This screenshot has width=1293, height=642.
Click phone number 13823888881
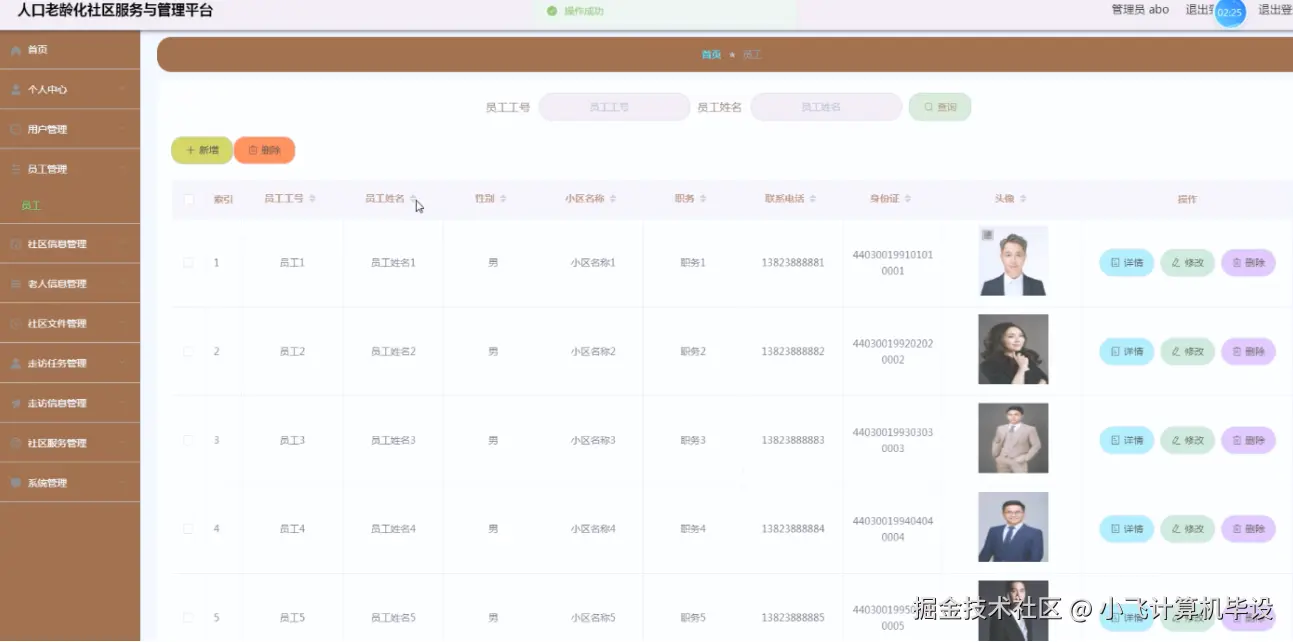click(x=793, y=263)
